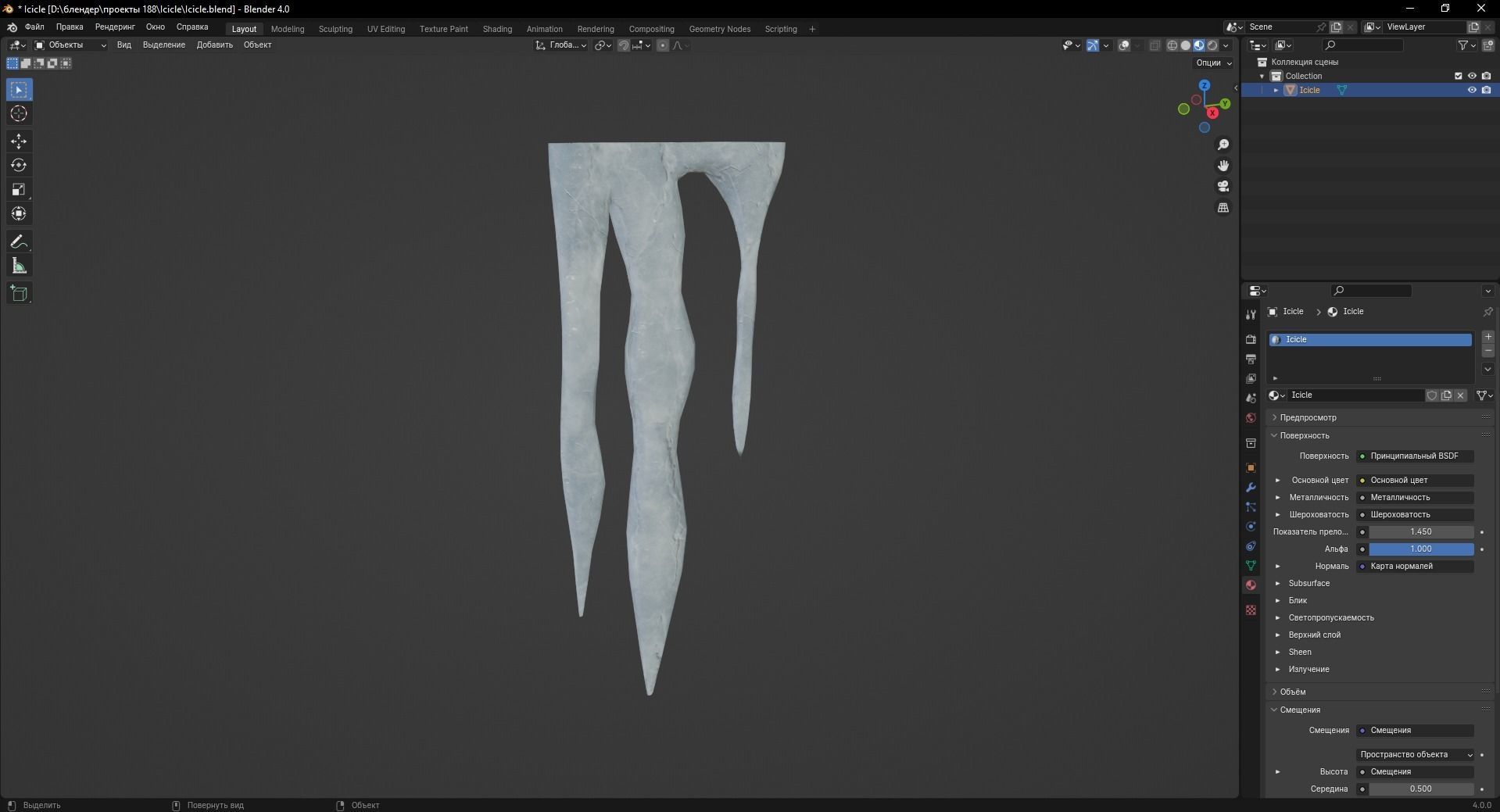Open the Tool properties tab

pos(1251,314)
